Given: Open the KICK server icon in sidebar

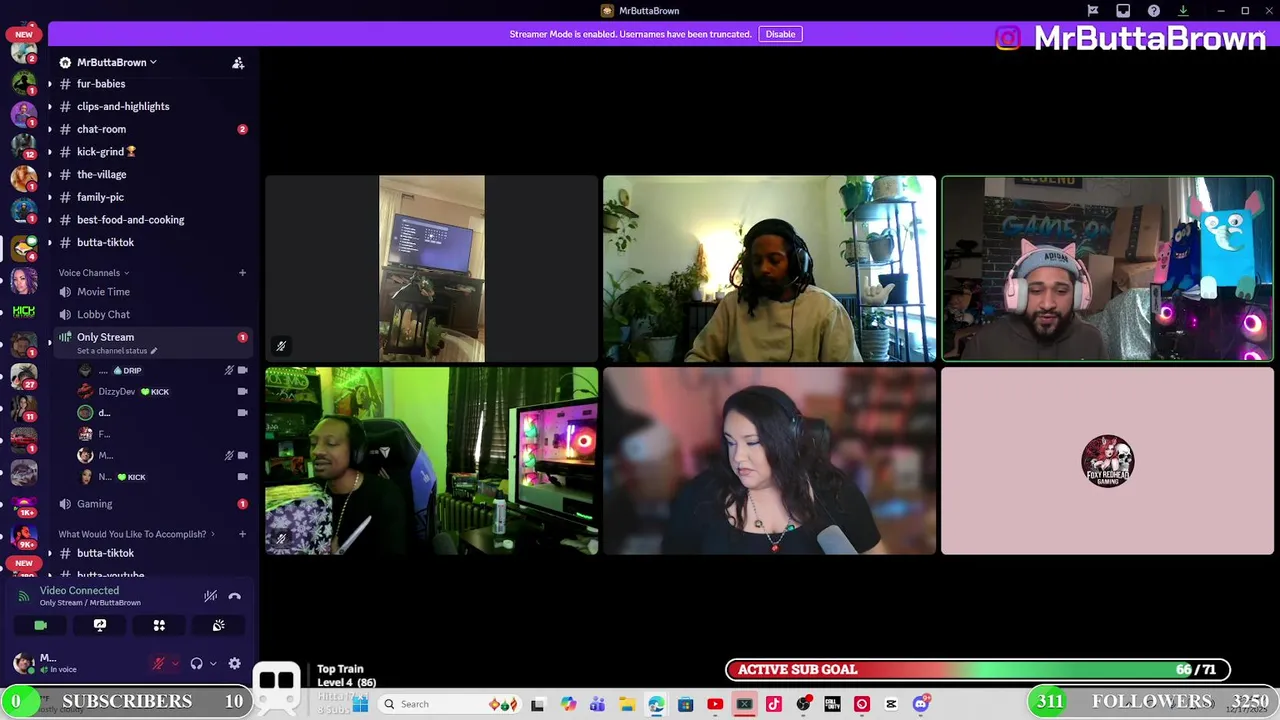Looking at the screenshot, I should (24, 312).
